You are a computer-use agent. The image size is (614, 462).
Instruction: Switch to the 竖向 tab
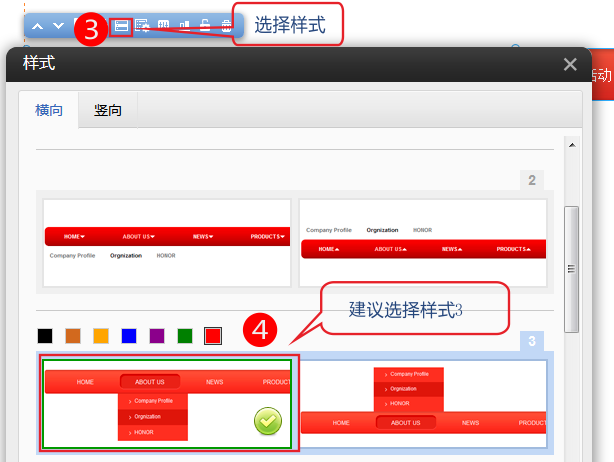click(x=108, y=110)
